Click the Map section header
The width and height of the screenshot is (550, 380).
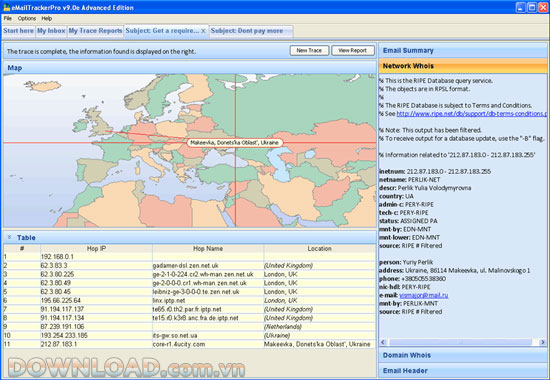[x=189, y=68]
